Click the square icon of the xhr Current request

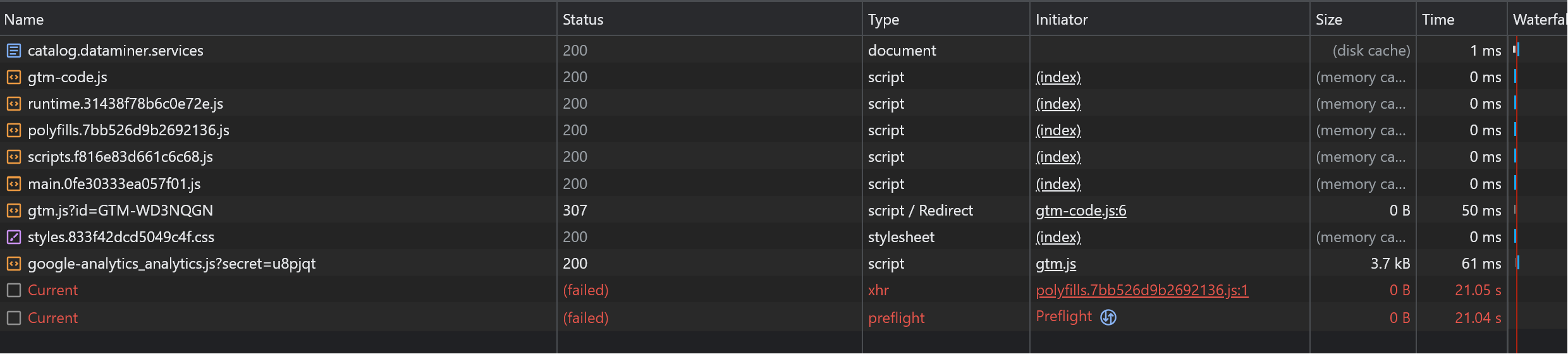coord(14,290)
